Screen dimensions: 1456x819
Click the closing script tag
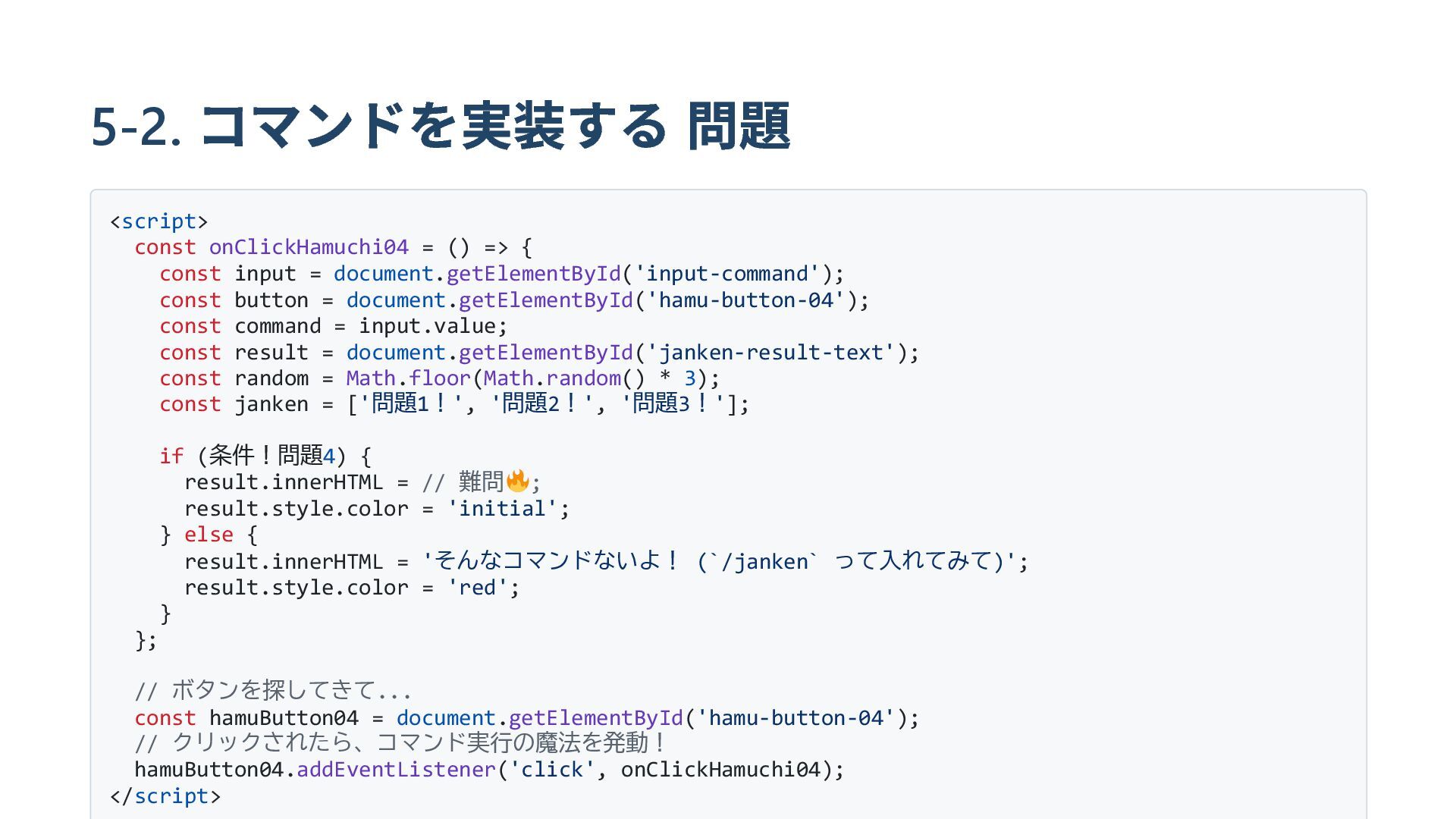[165, 796]
